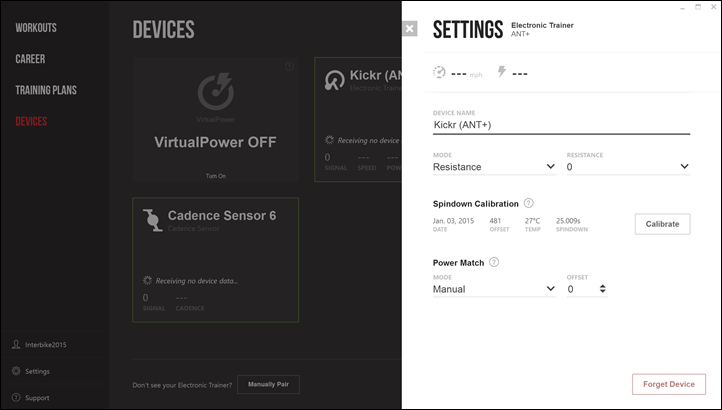Screen dimensions: 722x410
Task: Click the 481 offset value
Action: coord(495,221)
